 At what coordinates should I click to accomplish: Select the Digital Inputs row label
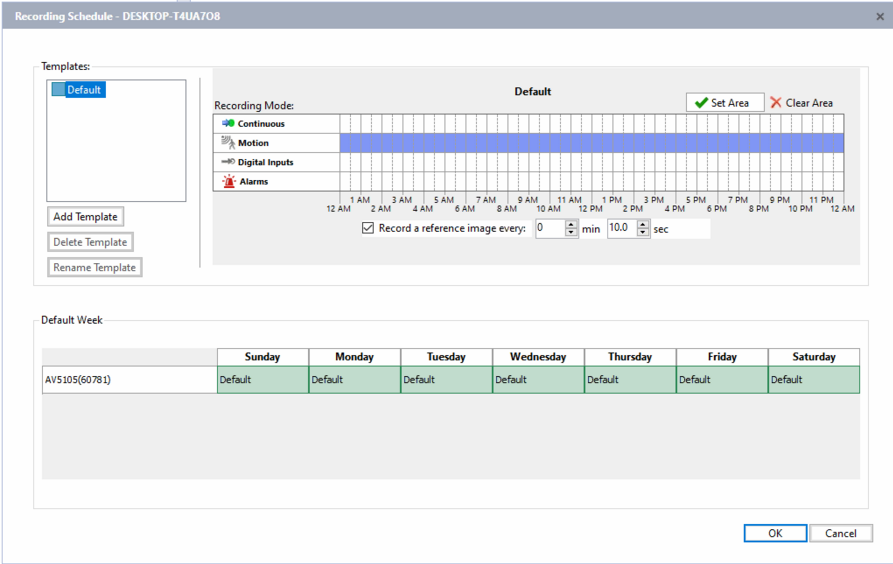pyautogui.click(x=265, y=162)
